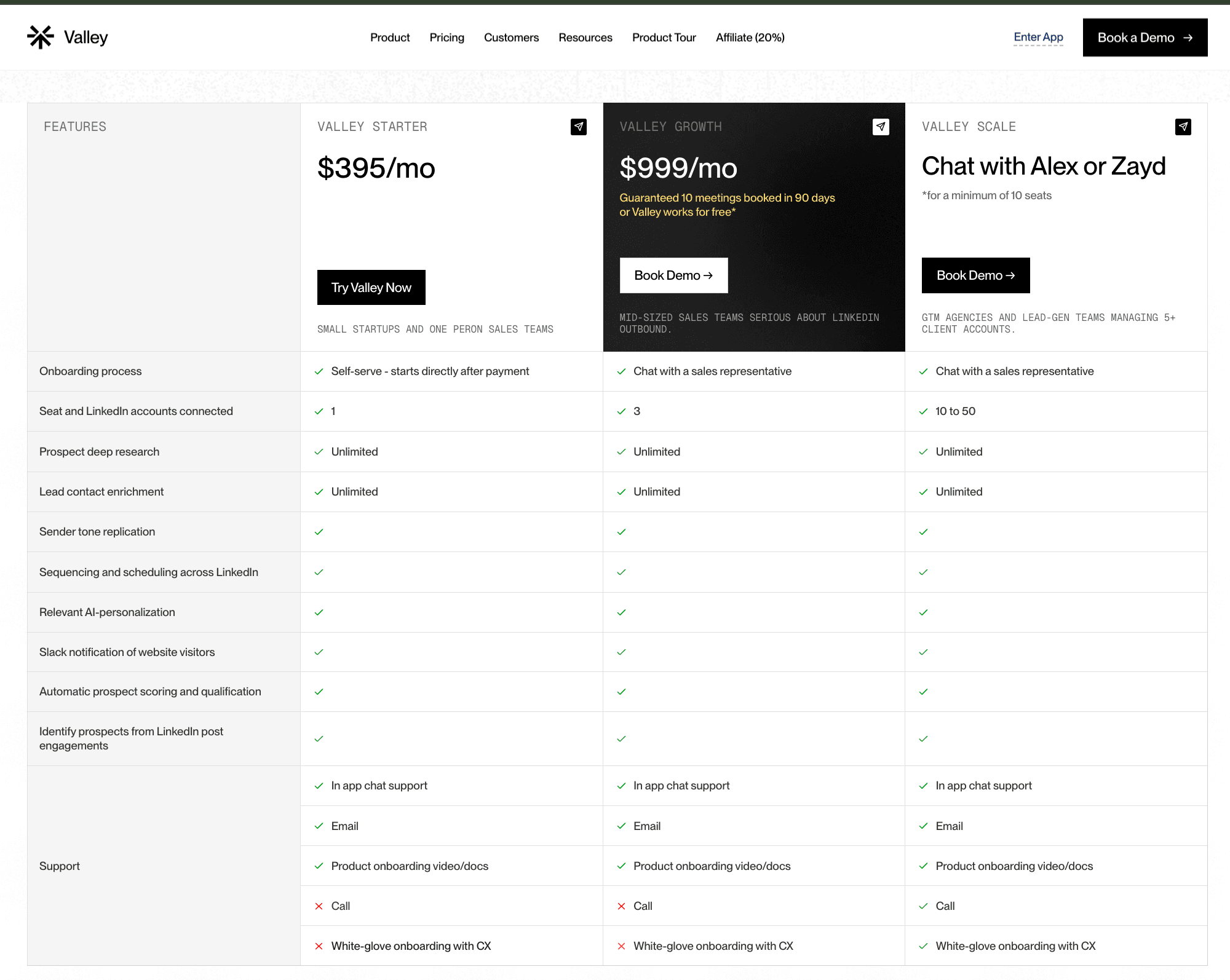
Task: Click 'In app chat support' in Starter column
Action: pos(379,786)
